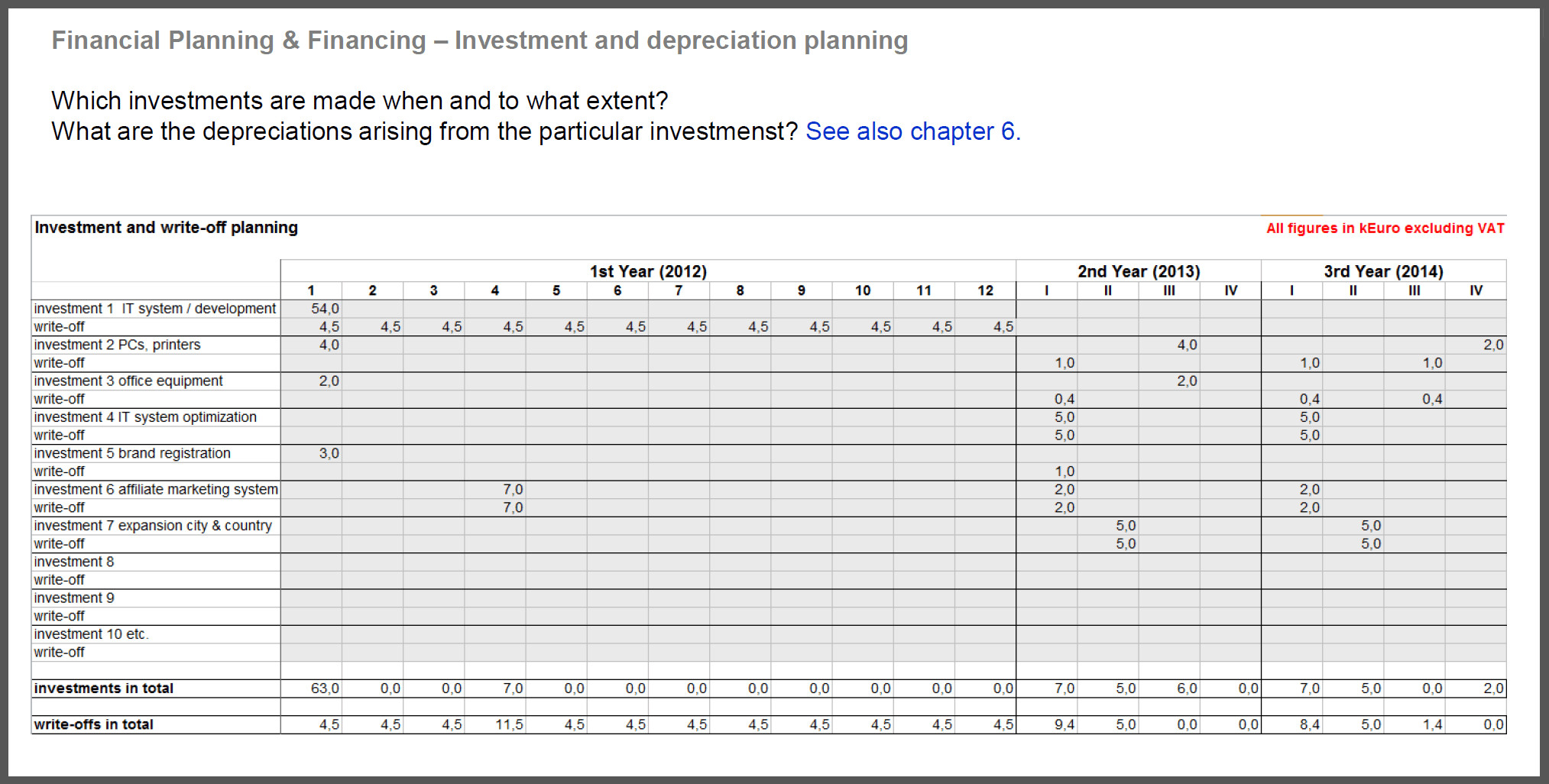The image size is (1549, 784).
Task: Select the 63,0 total investments cell
Action: click(325, 688)
